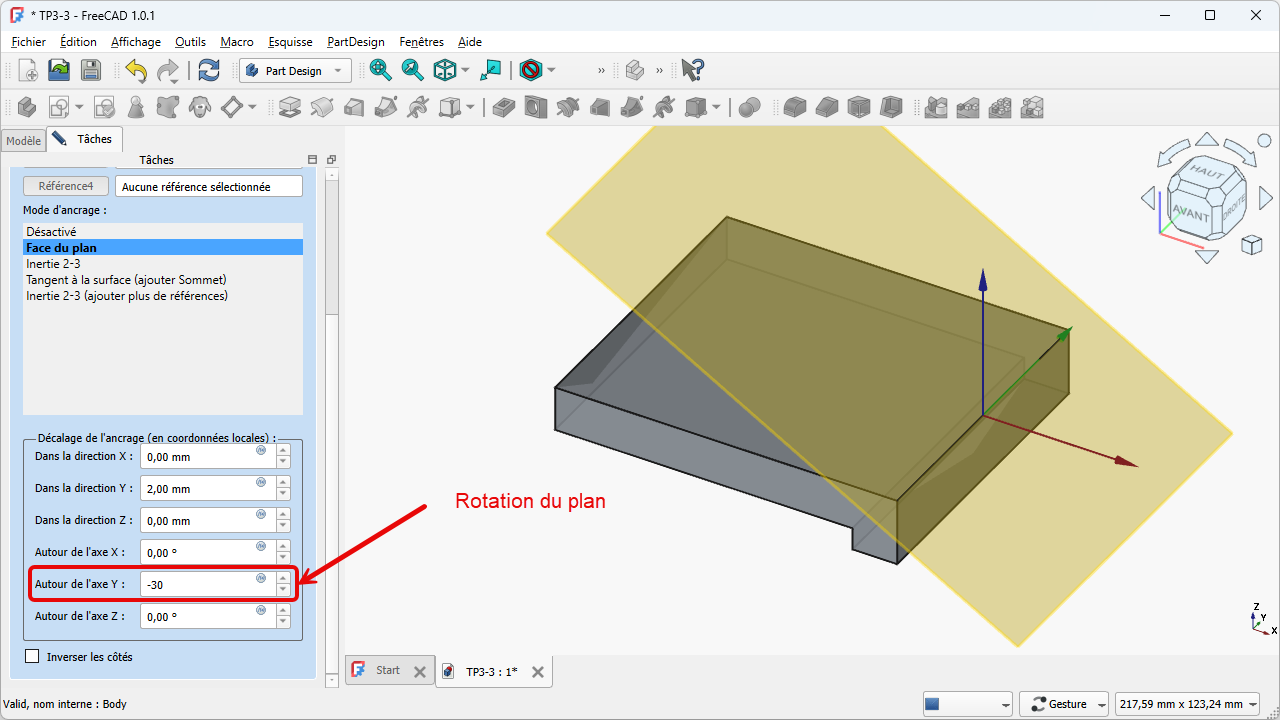Open the Esquisse menu
This screenshot has width=1280, height=720.
tap(290, 42)
